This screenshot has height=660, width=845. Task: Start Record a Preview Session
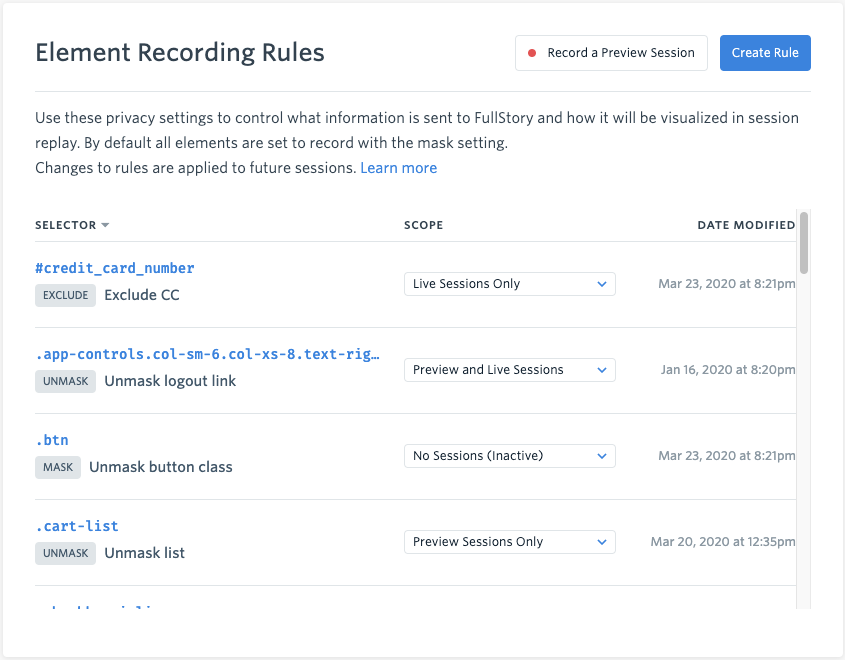click(x=611, y=53)
